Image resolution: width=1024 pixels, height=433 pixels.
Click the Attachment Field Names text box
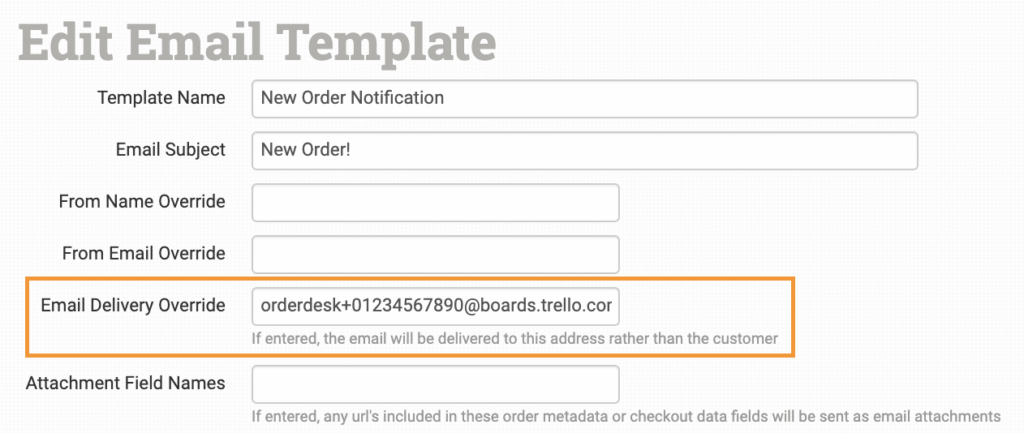[x=435, y=384]
